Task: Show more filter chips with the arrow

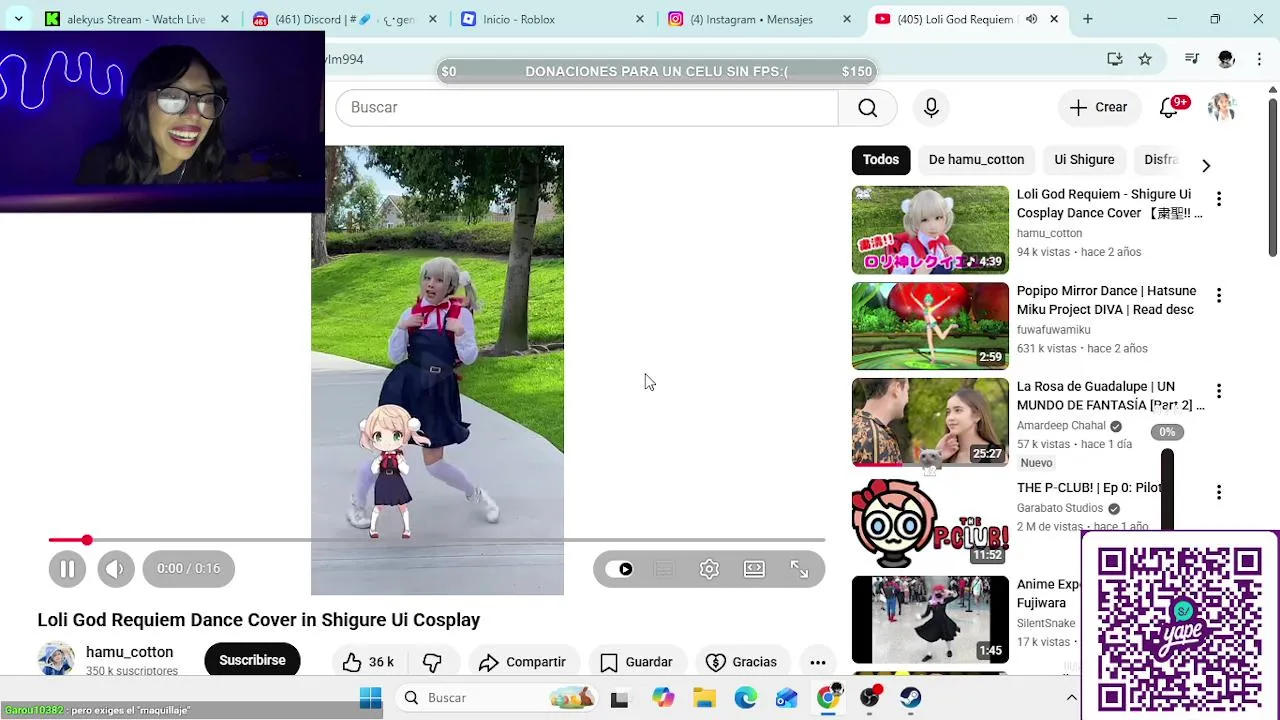Action: (x=1205, y=165)
